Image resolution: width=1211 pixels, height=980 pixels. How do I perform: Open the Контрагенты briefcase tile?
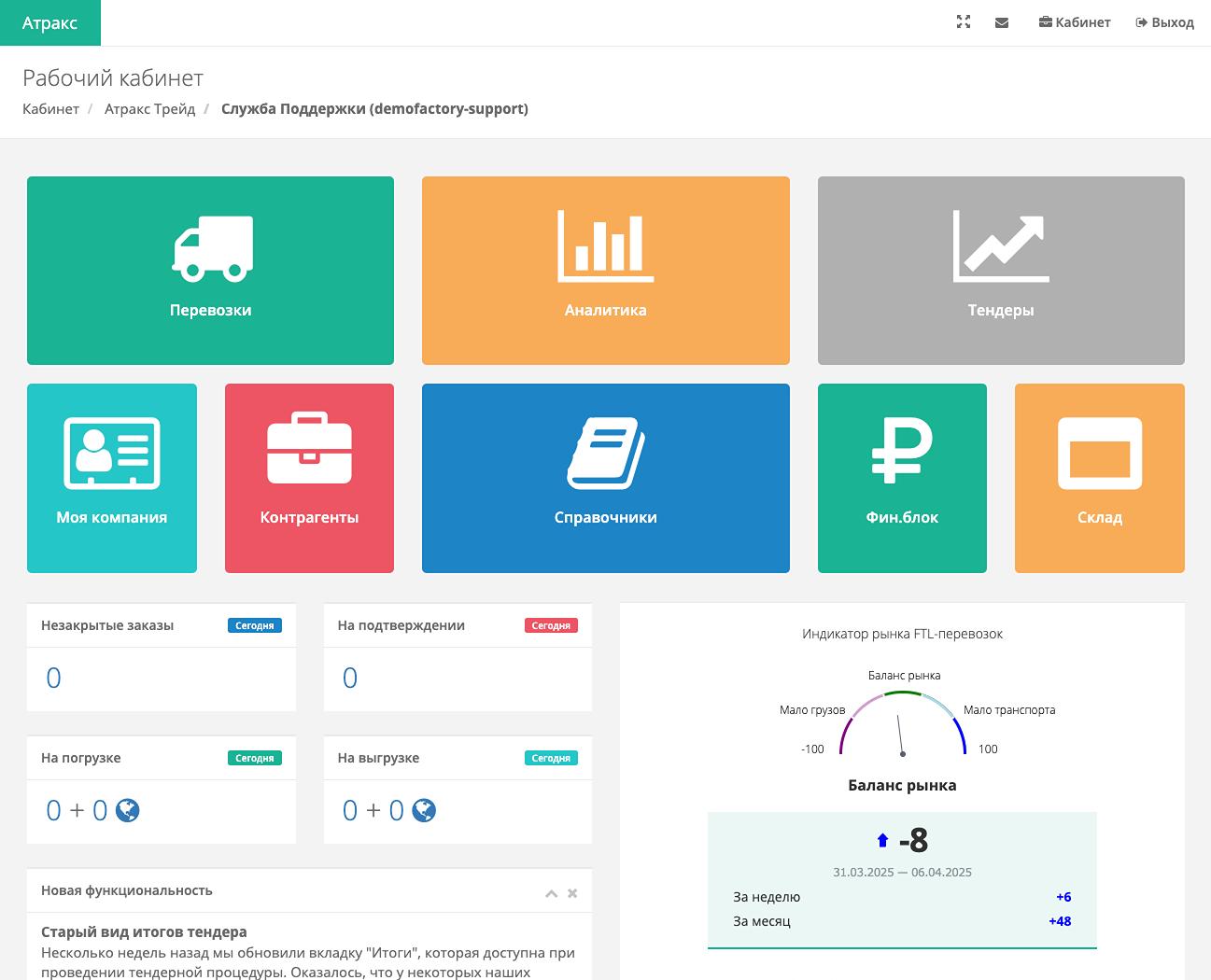click(x=309, y=478)
